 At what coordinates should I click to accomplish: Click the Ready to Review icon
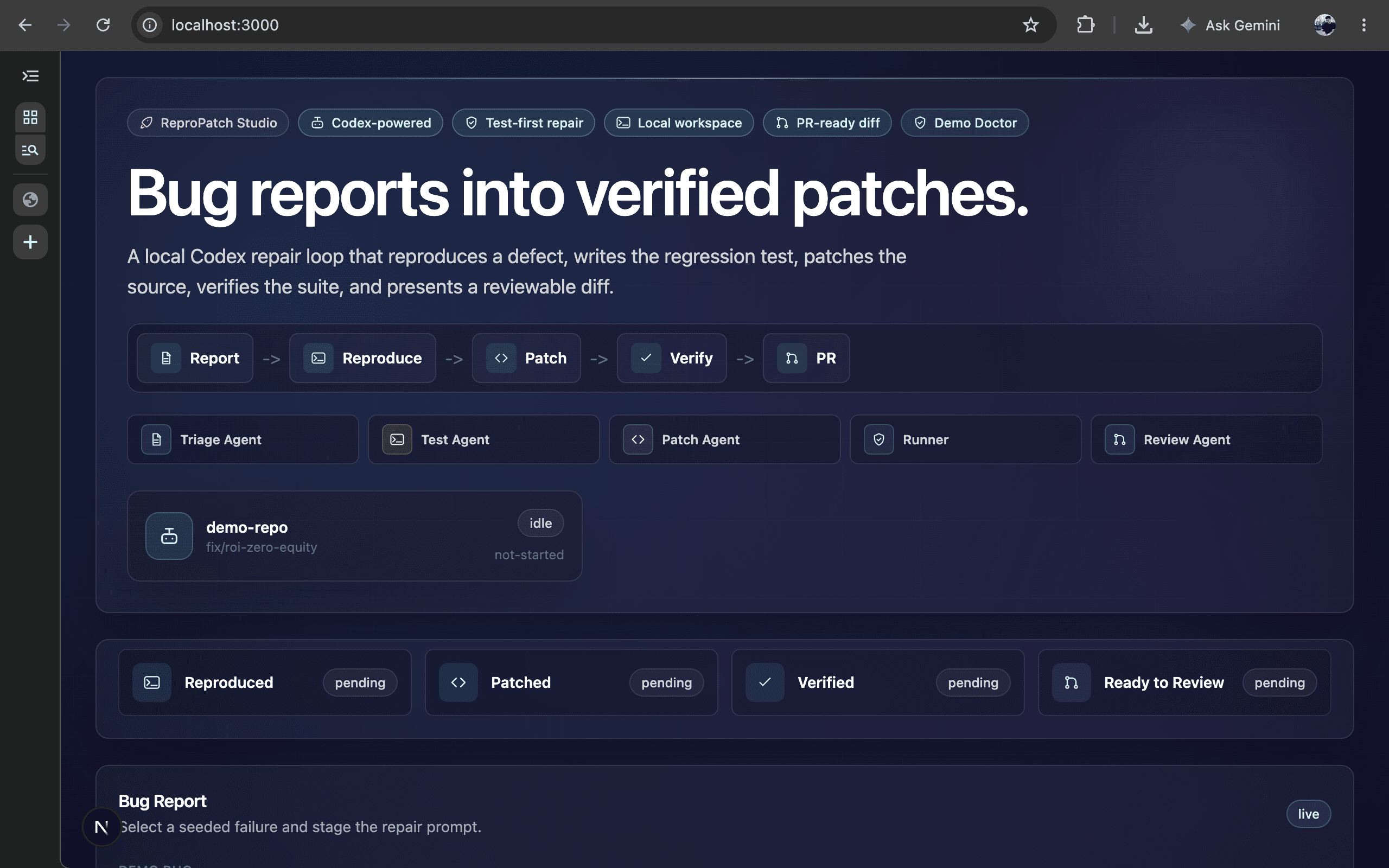[1072, 682]
